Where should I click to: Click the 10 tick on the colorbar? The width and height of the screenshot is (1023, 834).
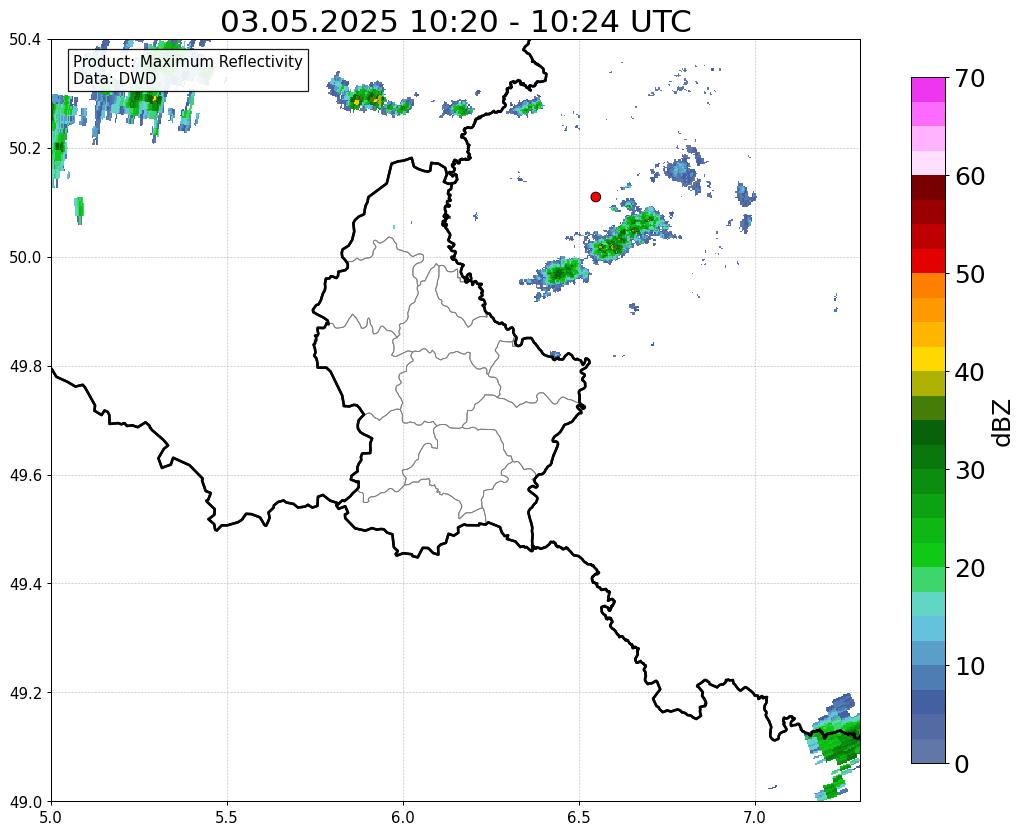coord(970,666)
